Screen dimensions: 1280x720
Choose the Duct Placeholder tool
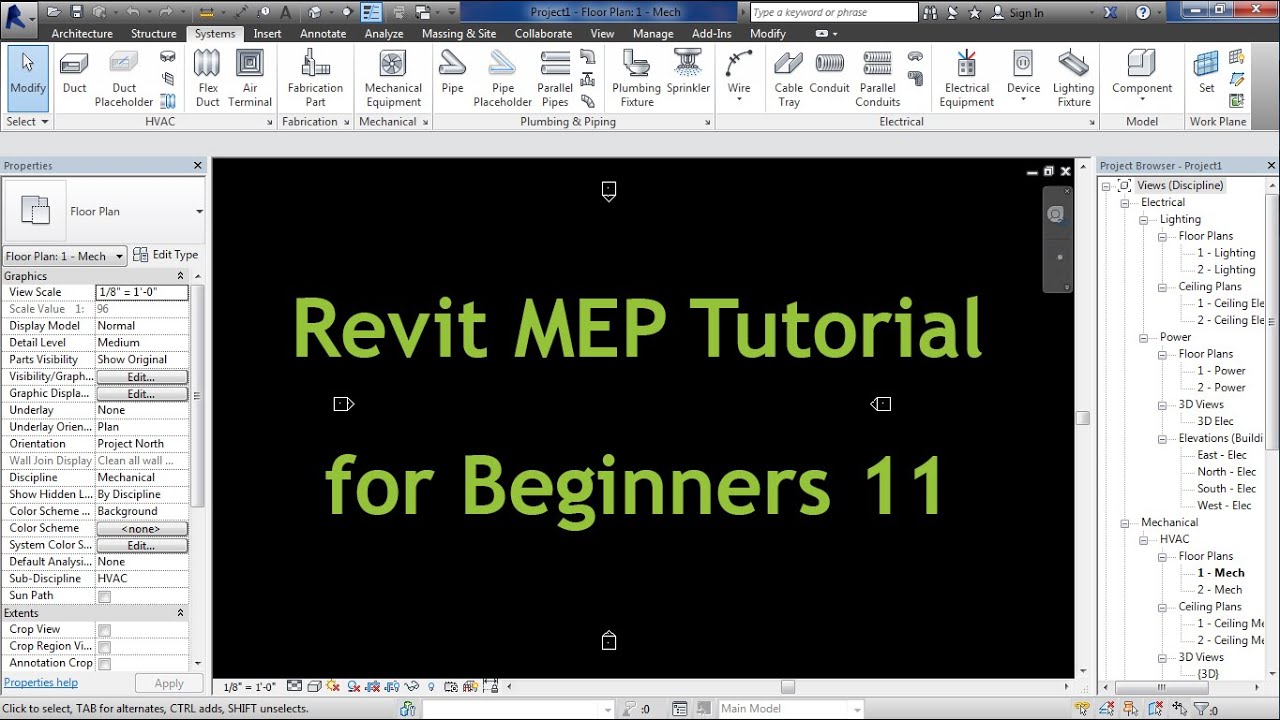[x=124, y=78]
